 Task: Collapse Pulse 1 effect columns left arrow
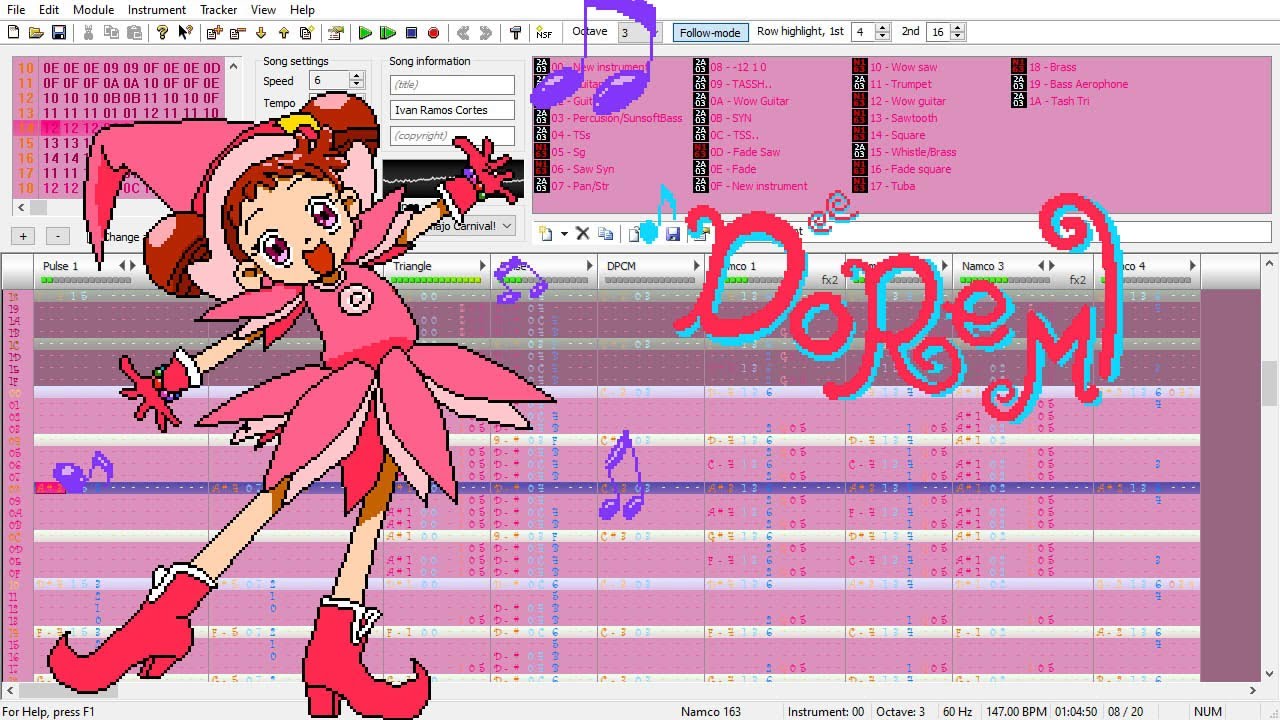122,265
